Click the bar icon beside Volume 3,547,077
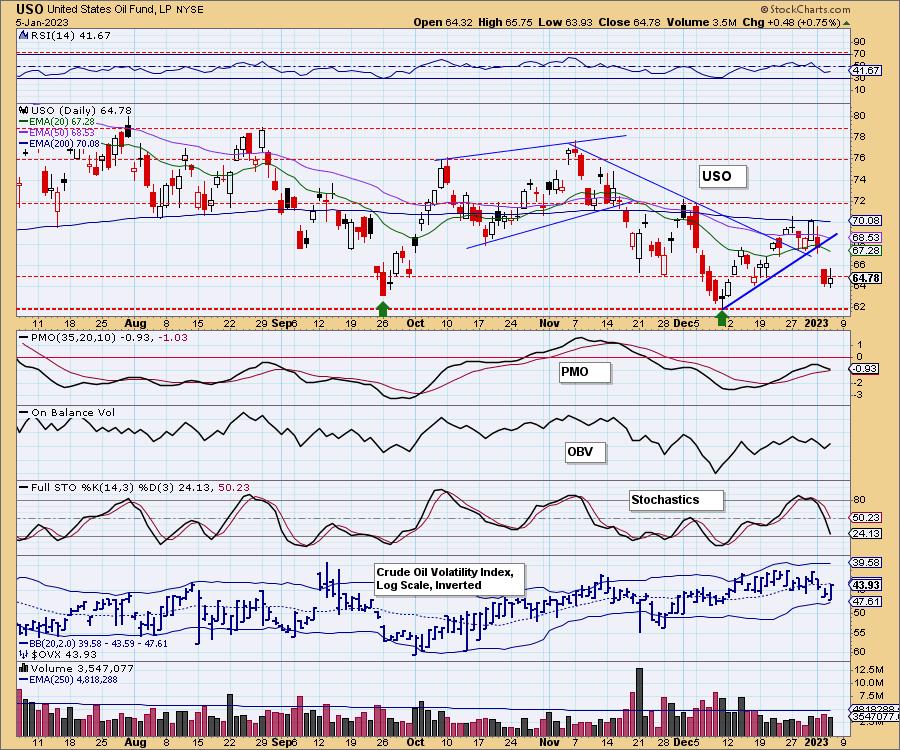 [24, 668]
